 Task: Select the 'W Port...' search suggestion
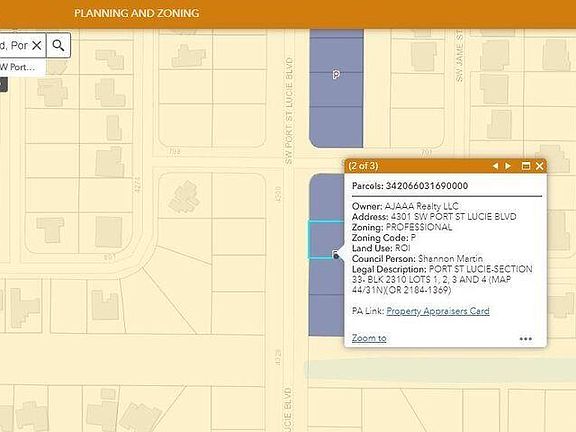click(22, 67)
